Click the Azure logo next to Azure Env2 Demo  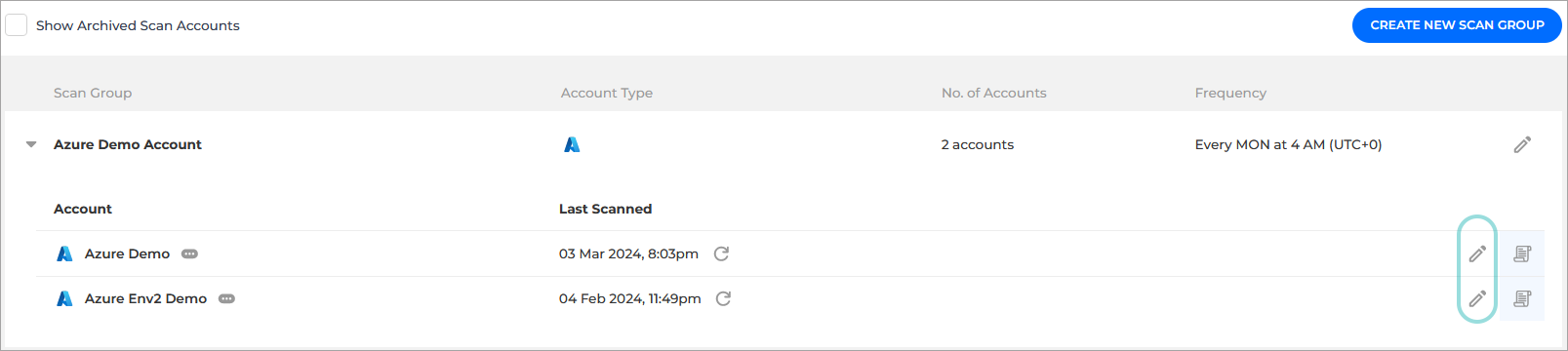(64, 298)
